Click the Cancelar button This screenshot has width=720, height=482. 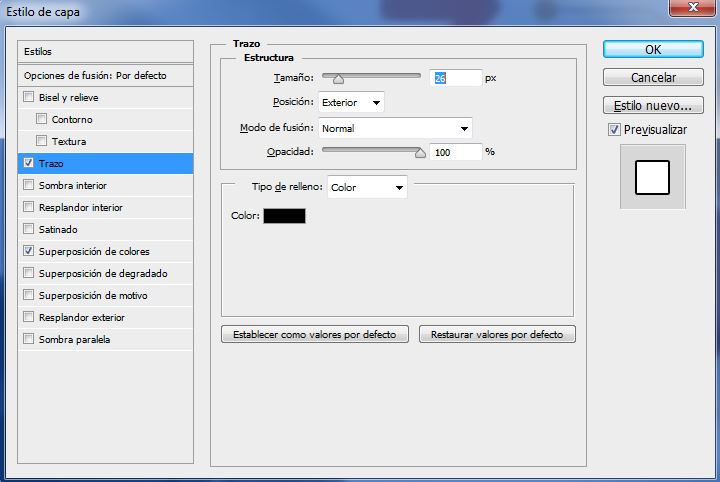pyautogui.click(x=653, y=77)
